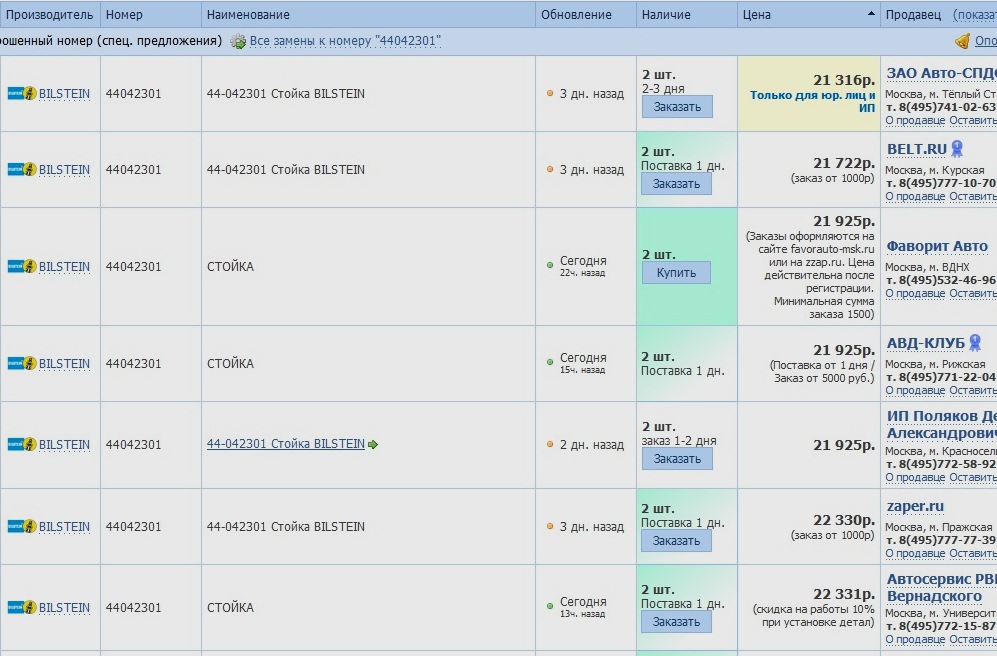Sort by the Номер column header
Viewport: 997px width, 656px height.
point(151,15)
